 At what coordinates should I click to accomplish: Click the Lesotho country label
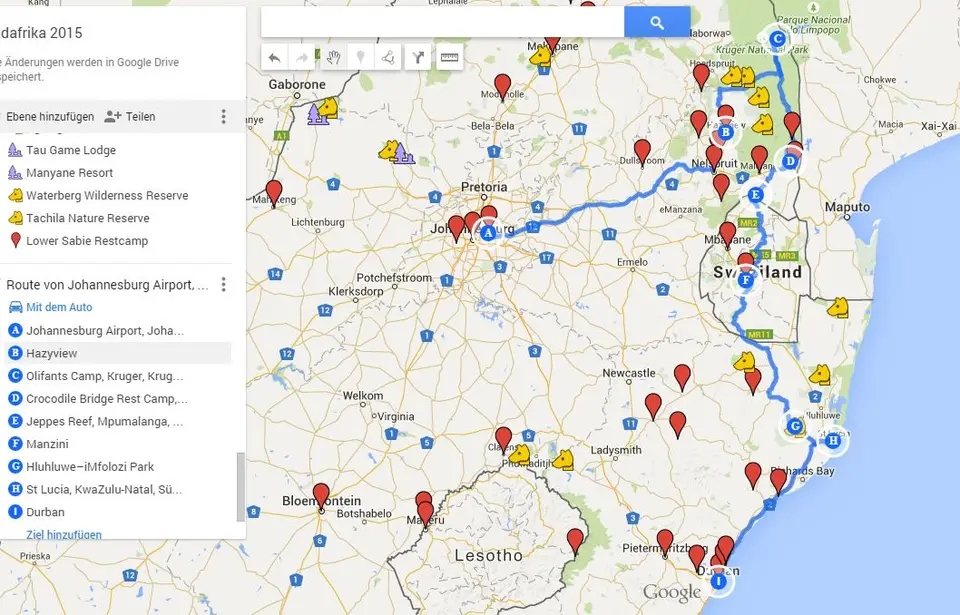(x=489, y=556)
